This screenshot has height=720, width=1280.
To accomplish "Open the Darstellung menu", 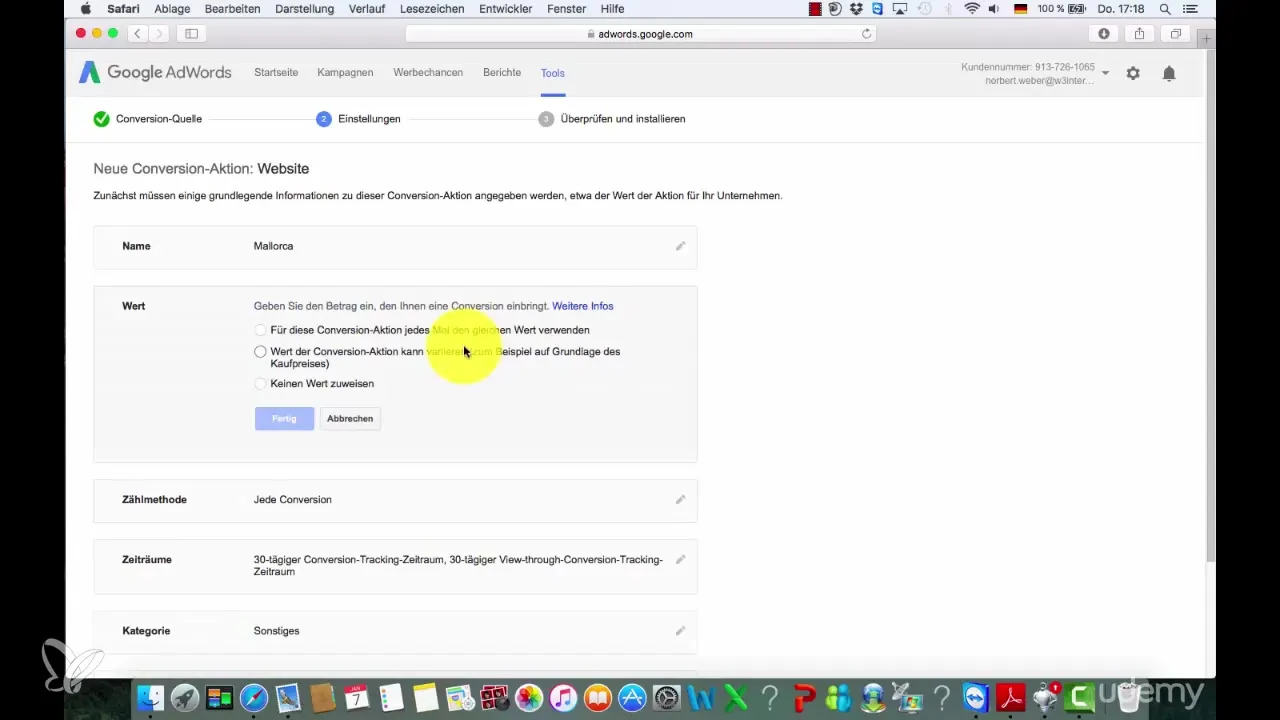I will (x=306, y=9).
